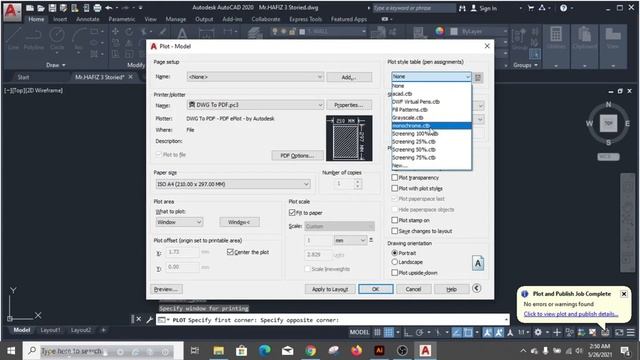640x360 pixels.
Task: Open the Paper size dropdown
Action: pos(233,184)
